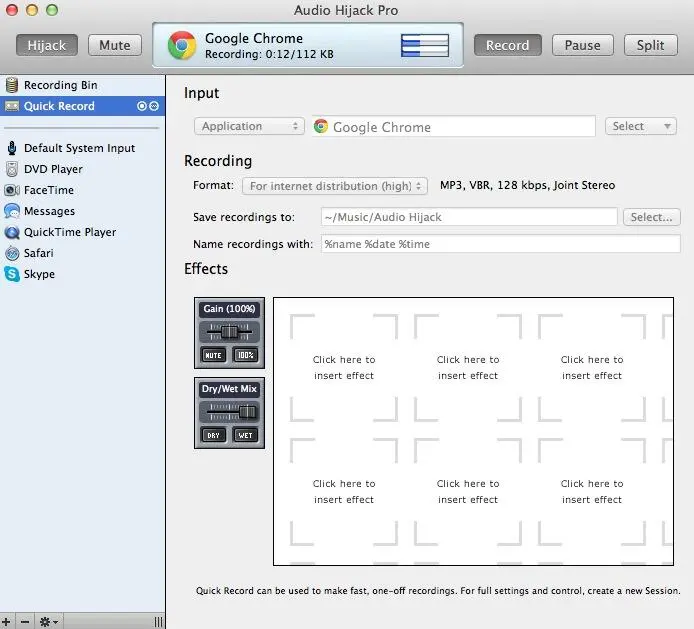Click the Messages speech bubble icon
Image resolution: width=694 pixels, height=629 pixels.
click(x=12, y=211)
